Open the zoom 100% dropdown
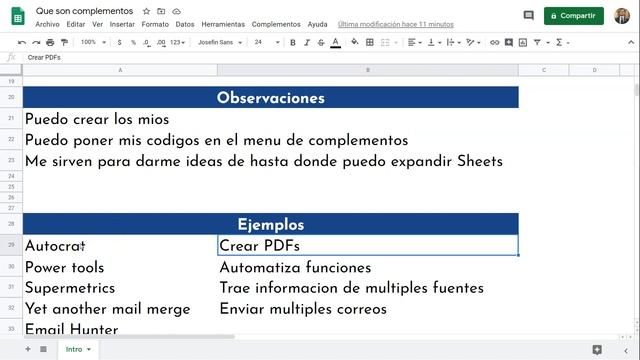 point(93,42)
